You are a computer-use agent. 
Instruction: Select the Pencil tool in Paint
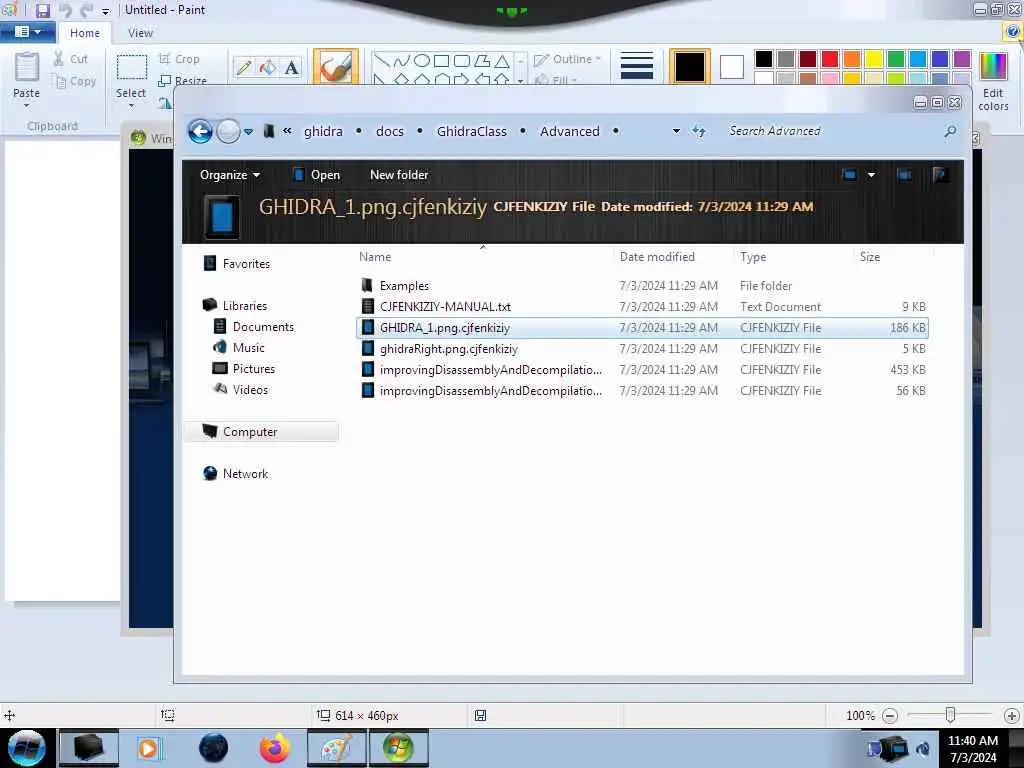tap(244, 67)
